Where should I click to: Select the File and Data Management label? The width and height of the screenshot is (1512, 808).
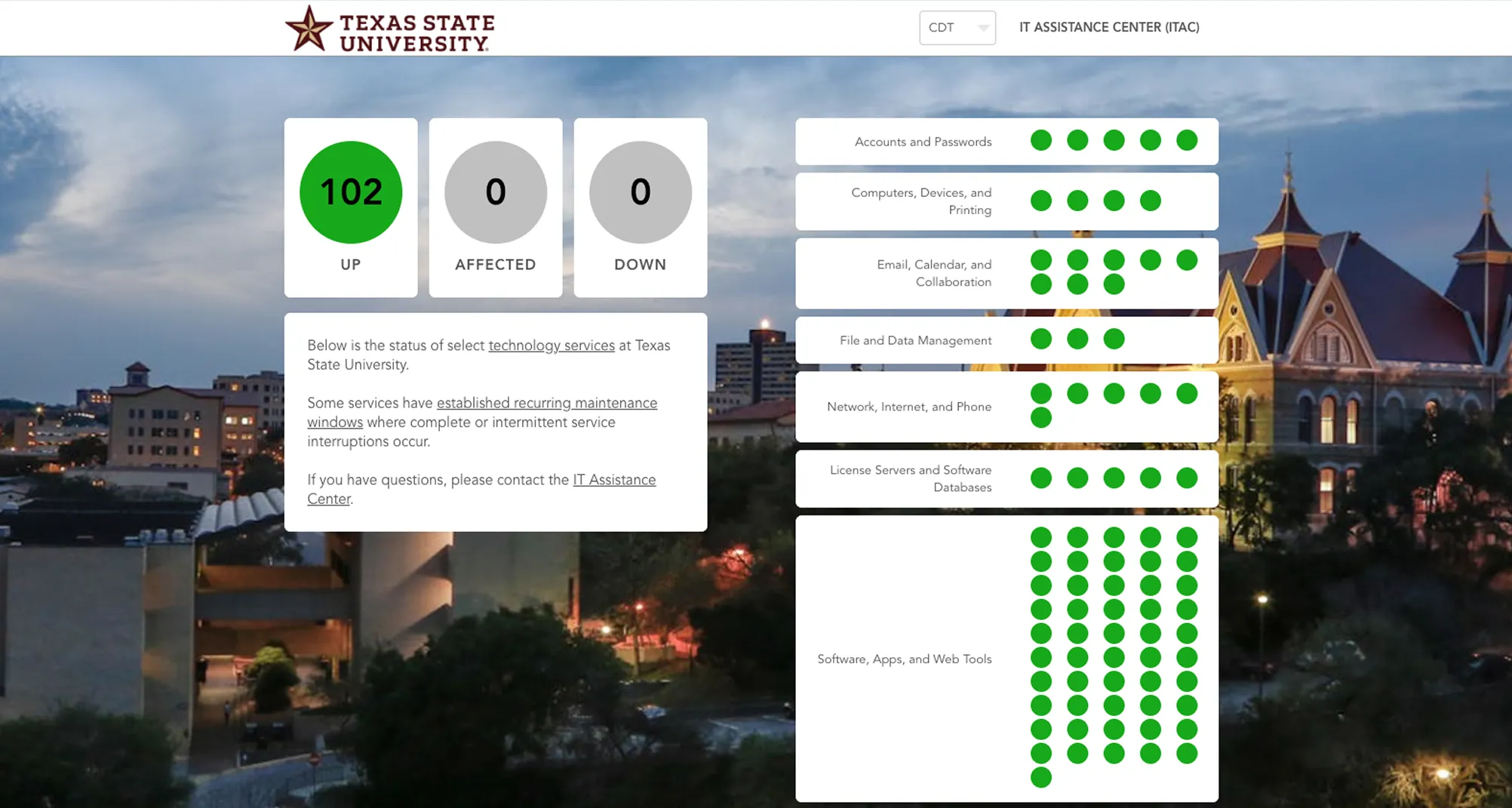click(915, 340)
